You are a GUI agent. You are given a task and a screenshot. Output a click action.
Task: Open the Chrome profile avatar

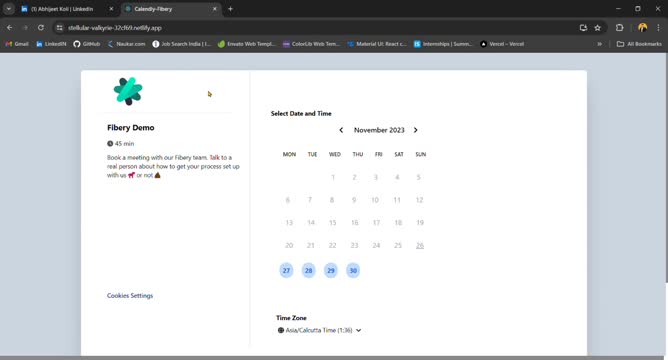coord(642,28)
